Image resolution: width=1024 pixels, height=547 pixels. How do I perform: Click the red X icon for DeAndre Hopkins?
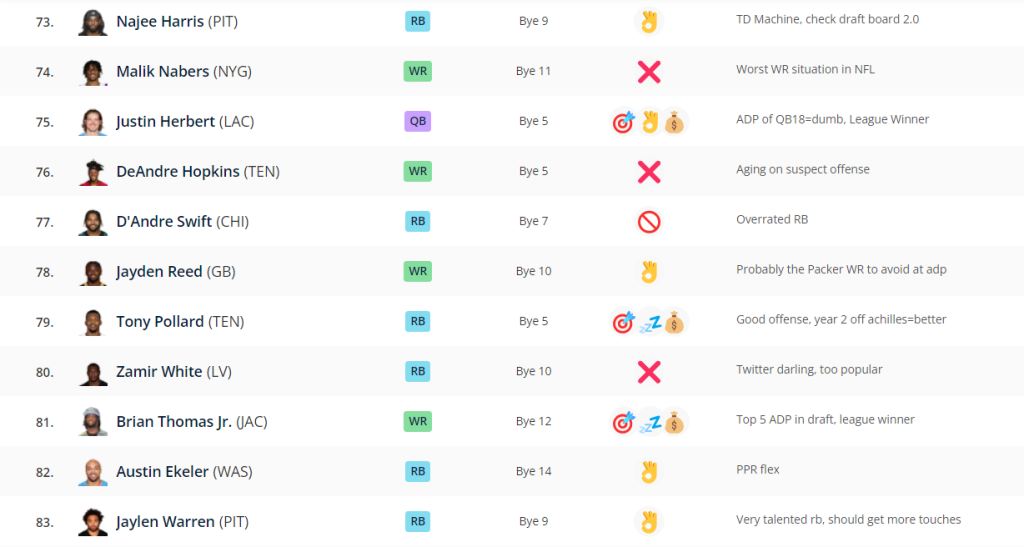point(649,172)
